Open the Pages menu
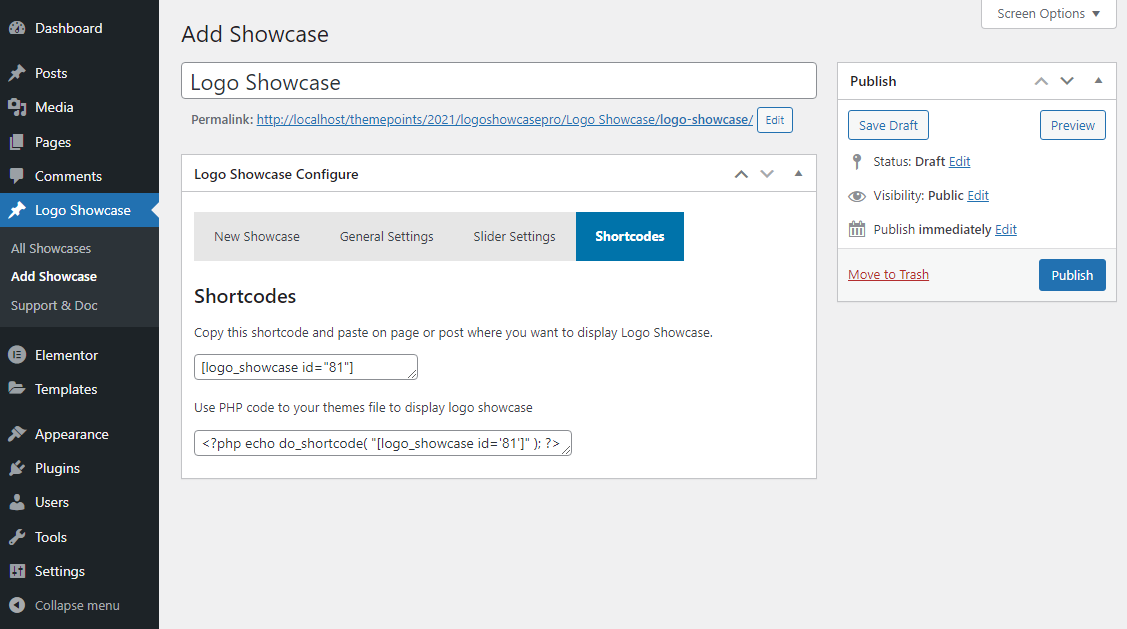The image size is (1127, 629). click(79, 142)
